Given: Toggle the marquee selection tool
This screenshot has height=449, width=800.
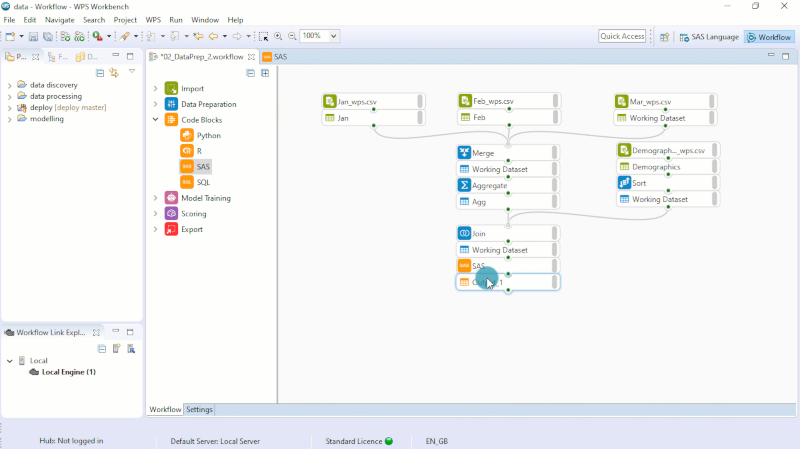Looking at the screenshot, I should tap(264, 36).
